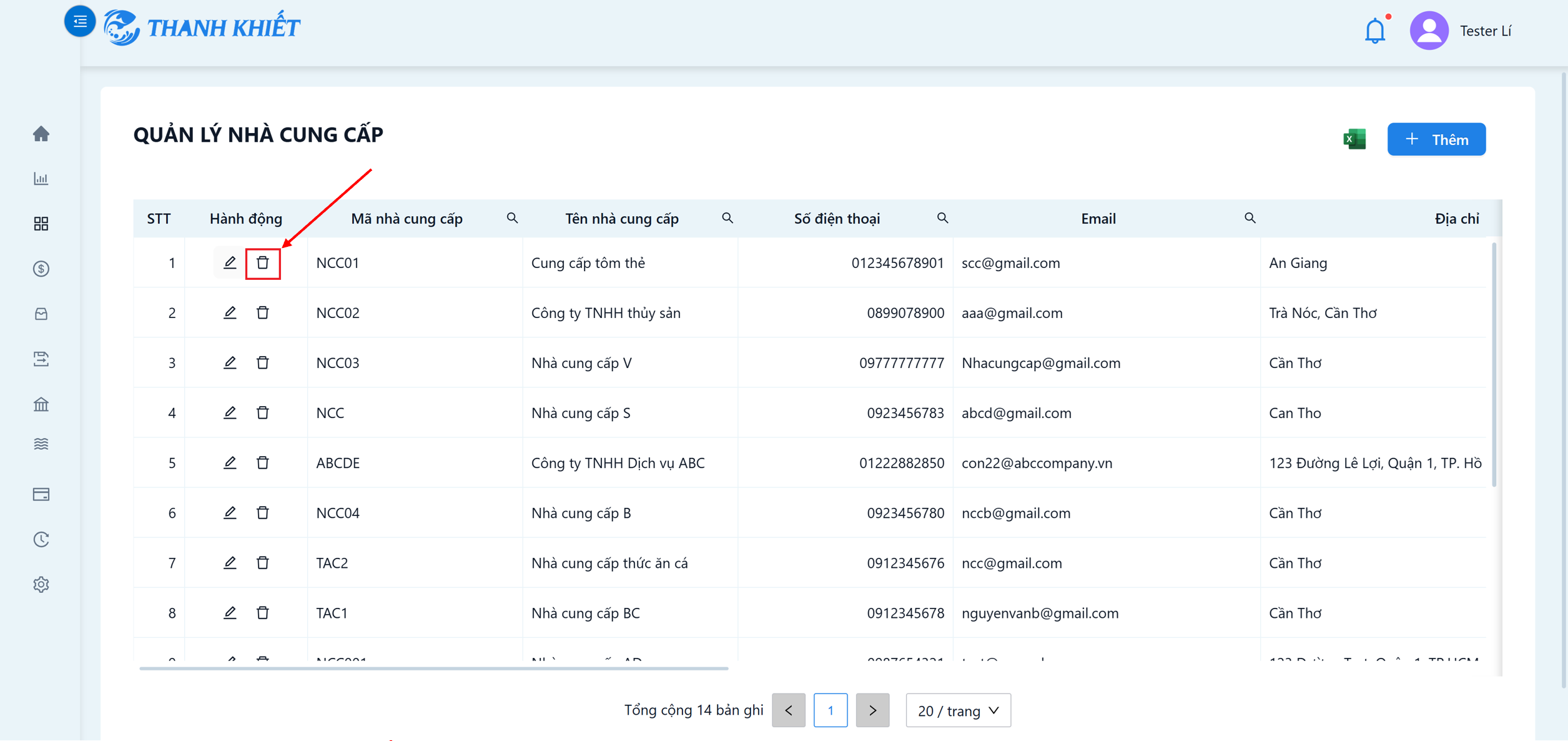Screen dimensions: 1568x741
Task: Click the Hành động column header
Action: [x=246, y=219]
